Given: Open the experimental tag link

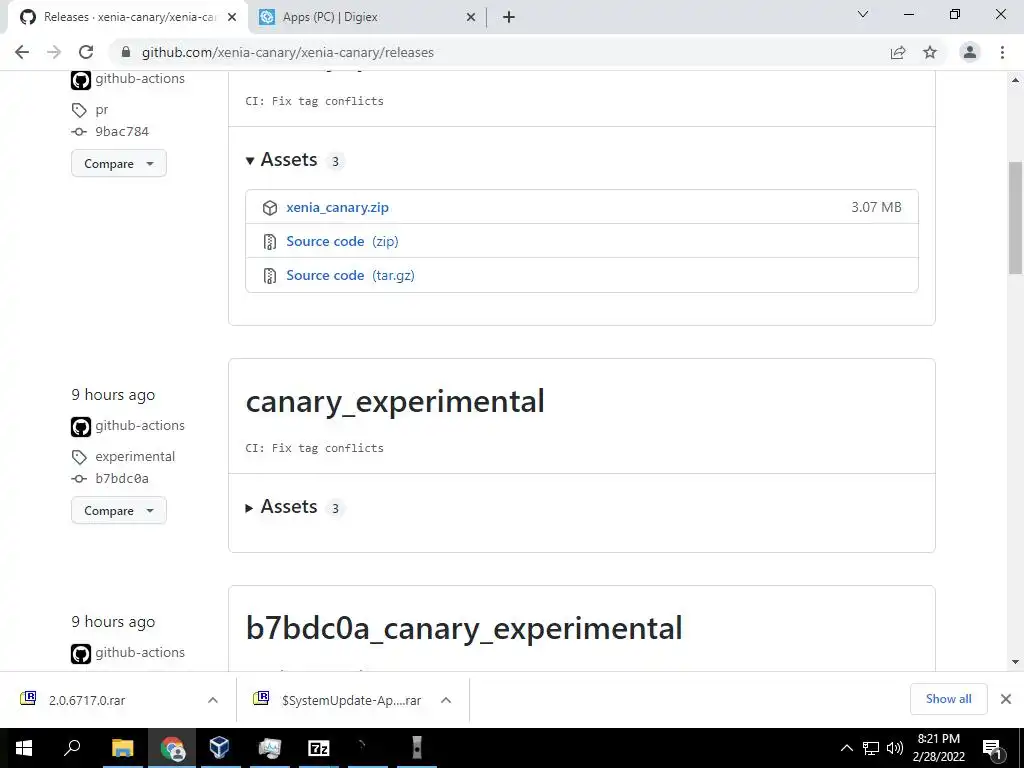Looking at the screenshot, I should coord(135,456).
